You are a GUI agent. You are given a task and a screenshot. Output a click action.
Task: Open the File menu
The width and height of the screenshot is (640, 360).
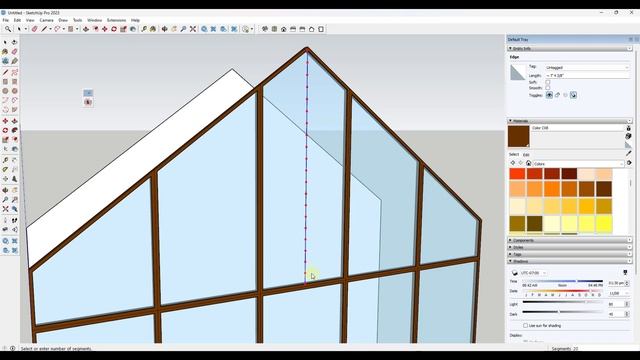coord(6,20)
